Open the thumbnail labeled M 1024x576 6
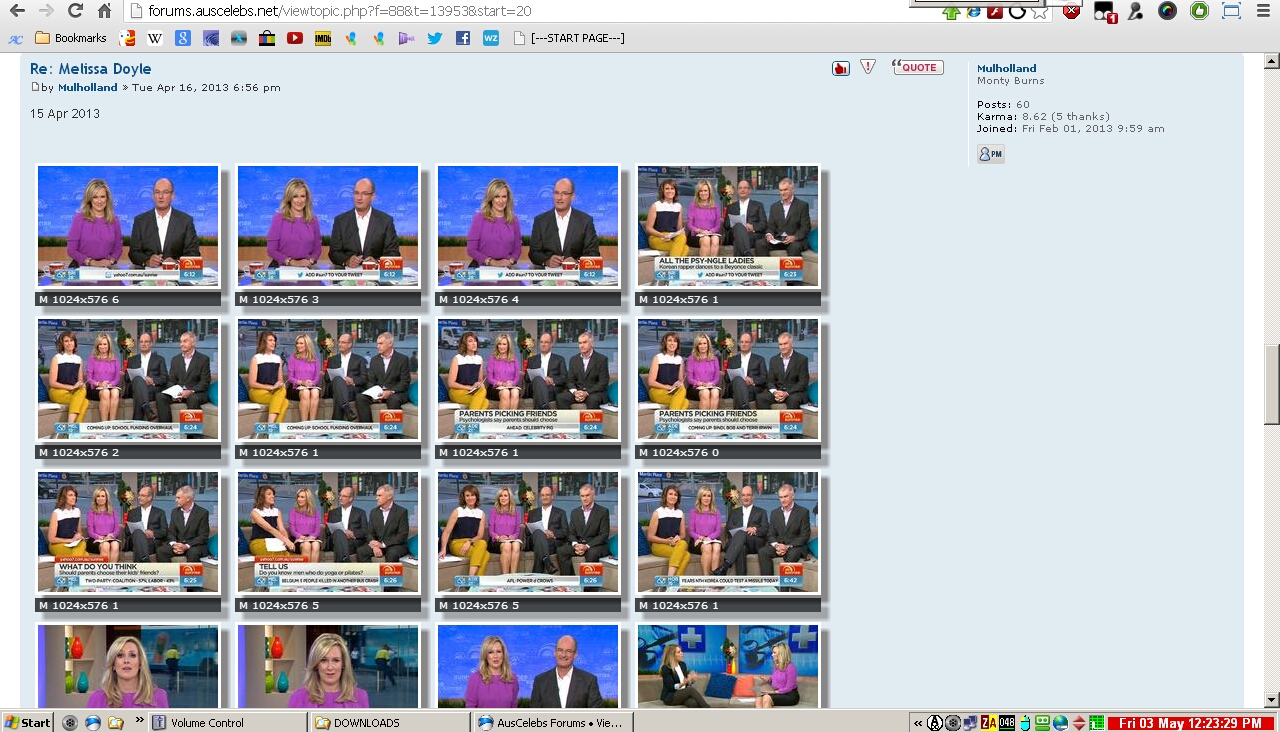 (128, 226)
